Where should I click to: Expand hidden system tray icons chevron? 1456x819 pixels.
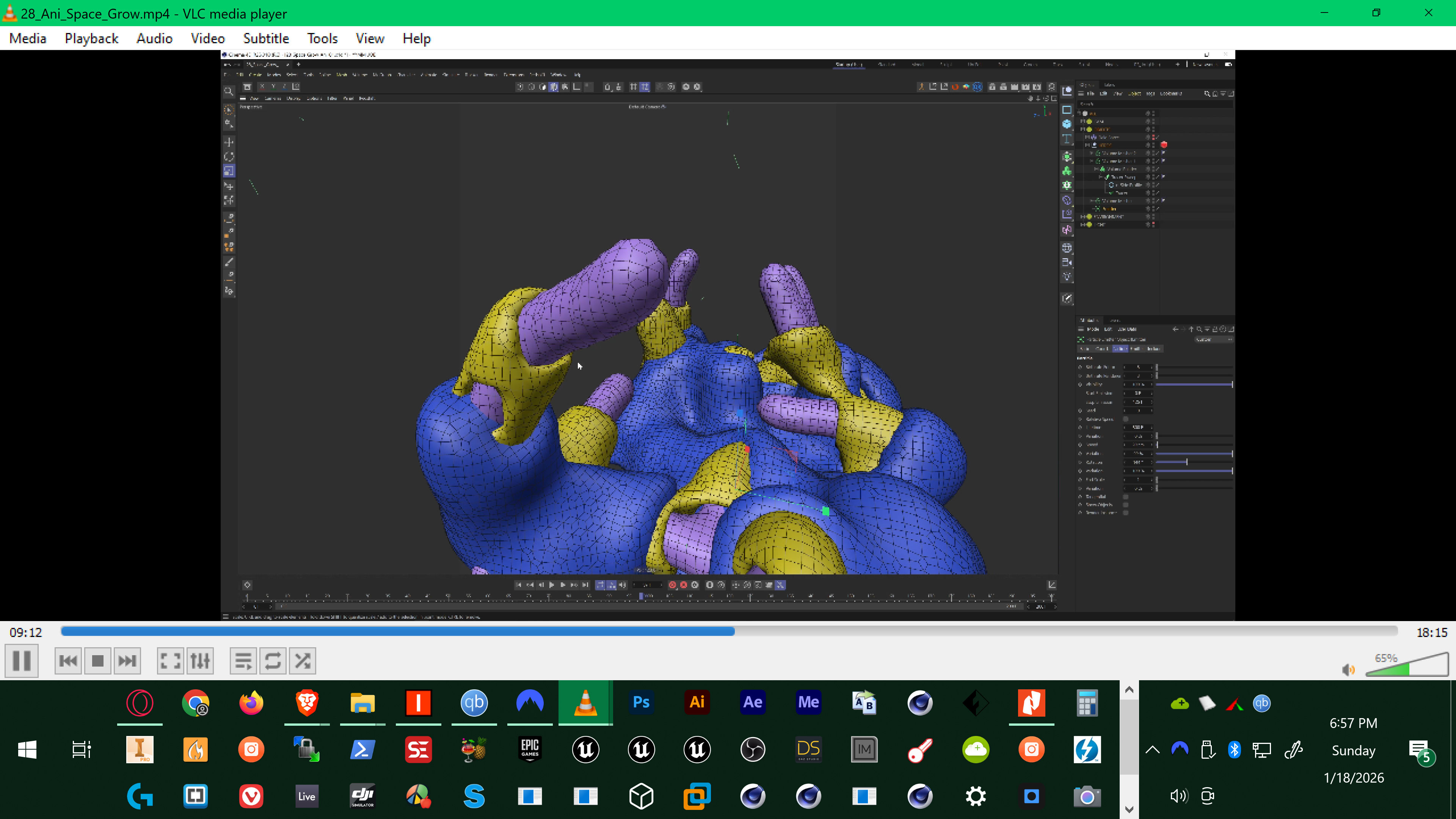(1153, 750)
